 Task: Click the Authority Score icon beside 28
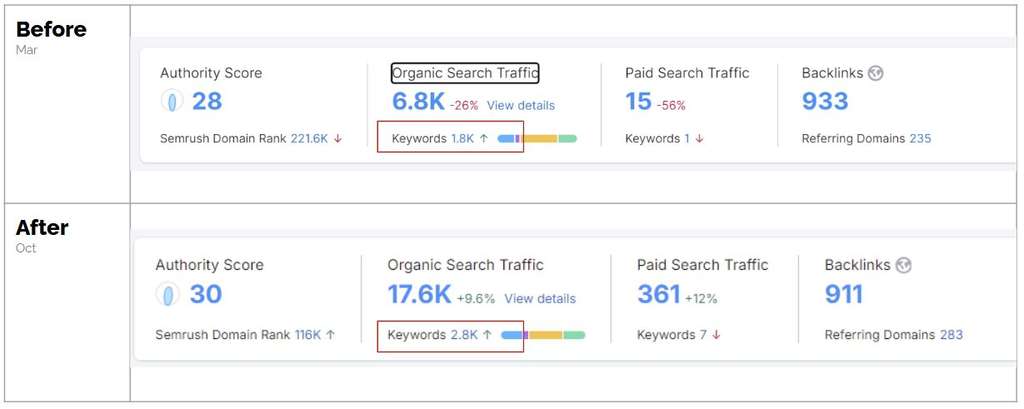[x=173, y=101]
